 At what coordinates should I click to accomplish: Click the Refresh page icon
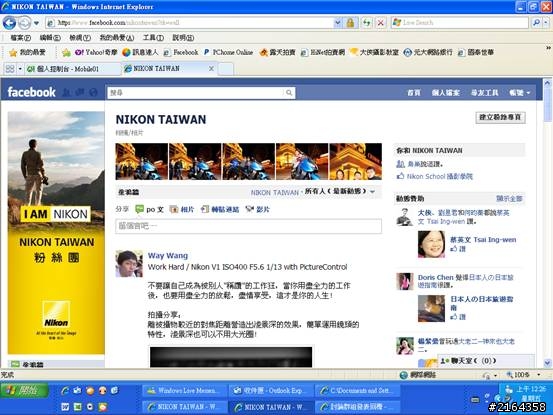click(367, 23)
